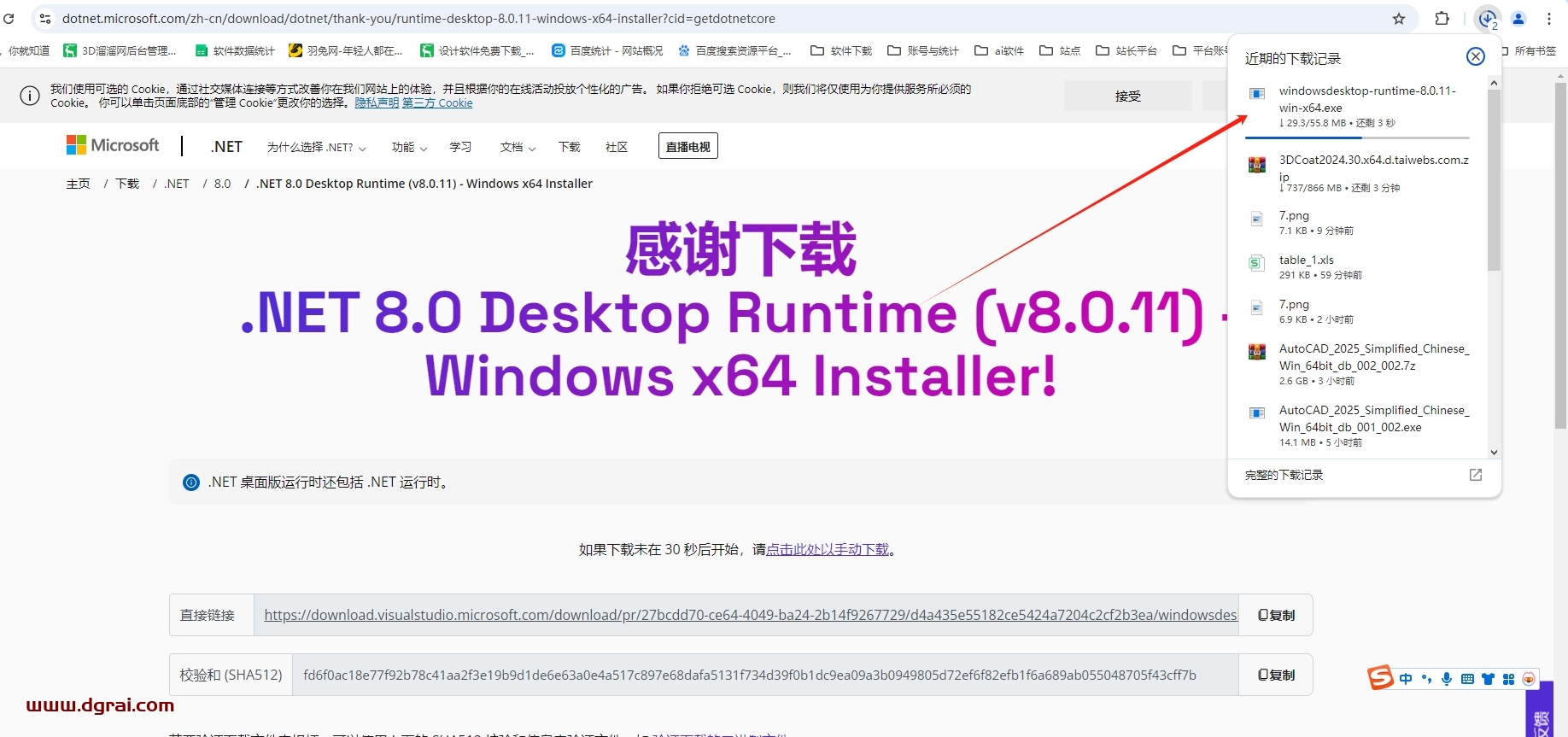Screen dimensions: 1568x737
Task: Open 完整的下载记录 full history
Action: coord(1284,475)
